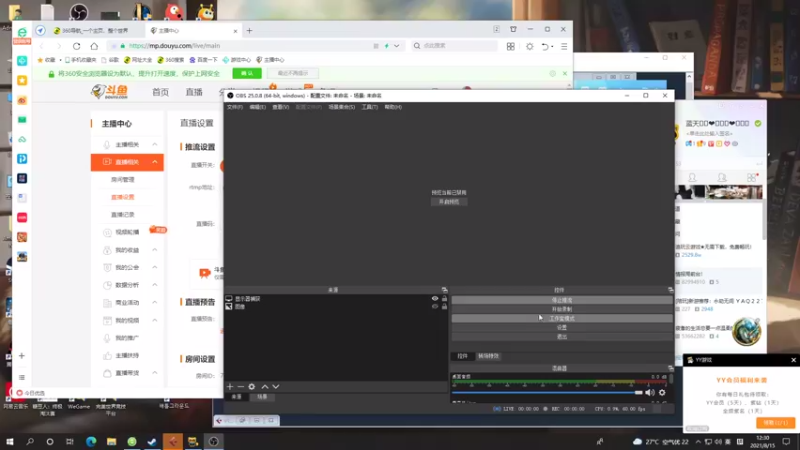Screen dimensions: 800x450
Task: Move the selected source down
Action: coord(276,387)
